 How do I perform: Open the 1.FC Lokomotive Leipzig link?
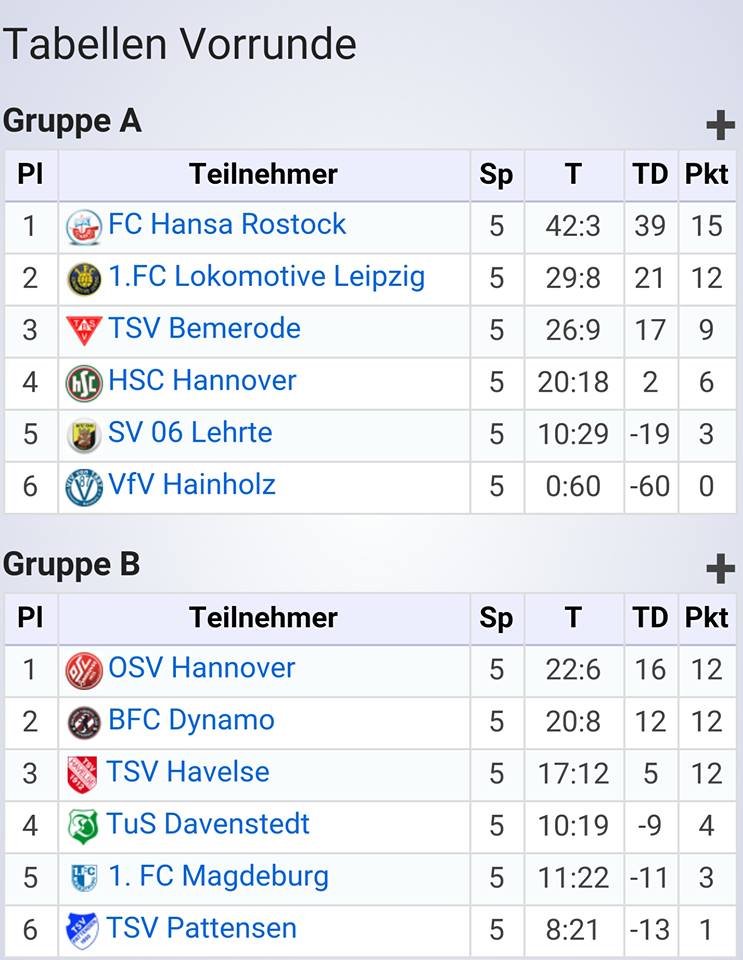pyautogui.click(x=267, y=277)
